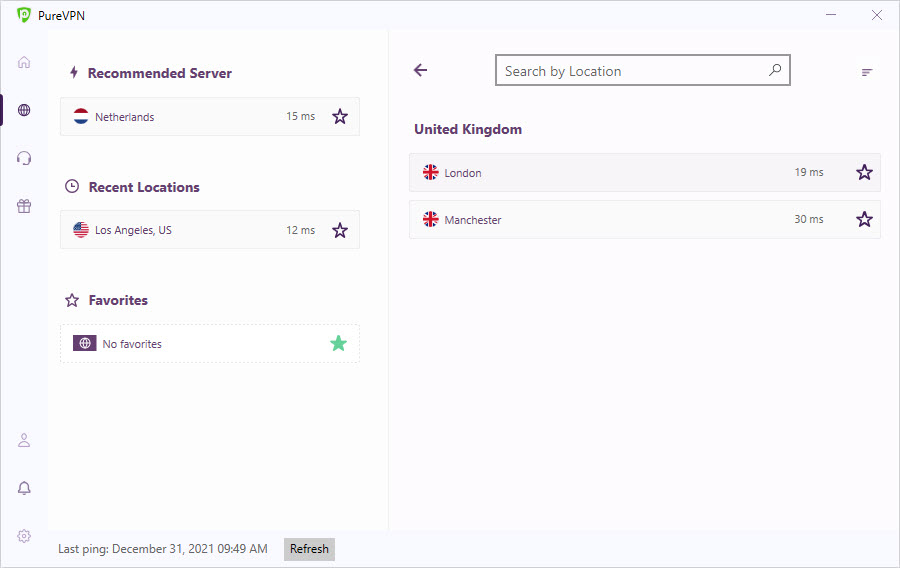Click the 30 ms Manchester ping value
900x568 pixels.
tap(809, 219)
